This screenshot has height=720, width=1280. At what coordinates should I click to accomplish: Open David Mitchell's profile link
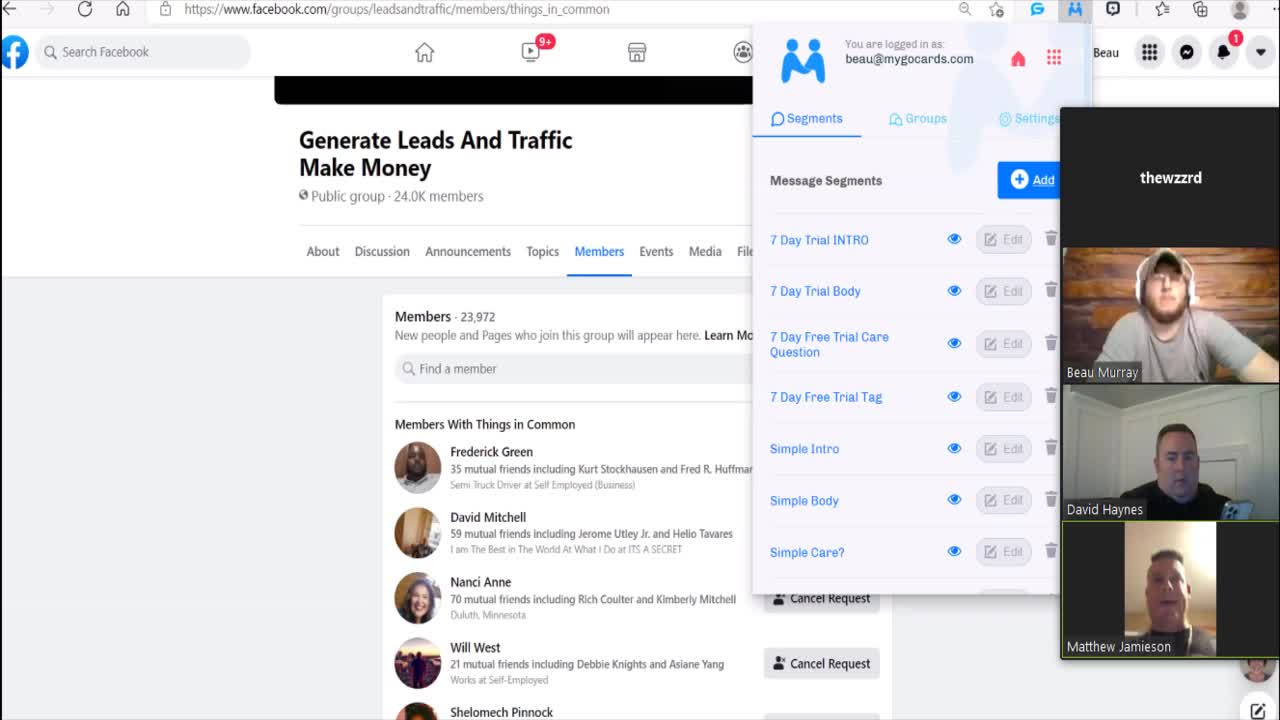point(488,517)
